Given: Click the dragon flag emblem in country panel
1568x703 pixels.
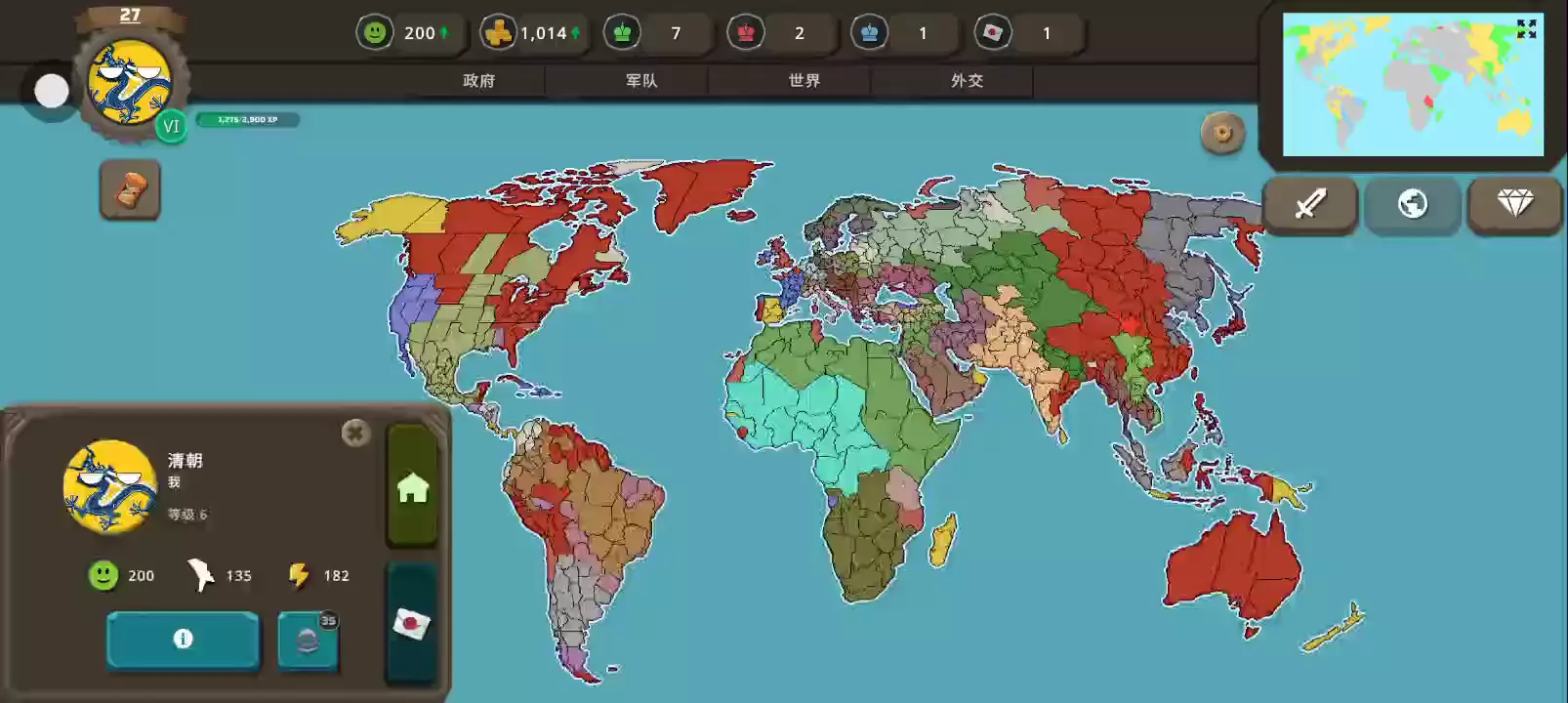Looking at the screenshot, I should click(x=109, y=486).
